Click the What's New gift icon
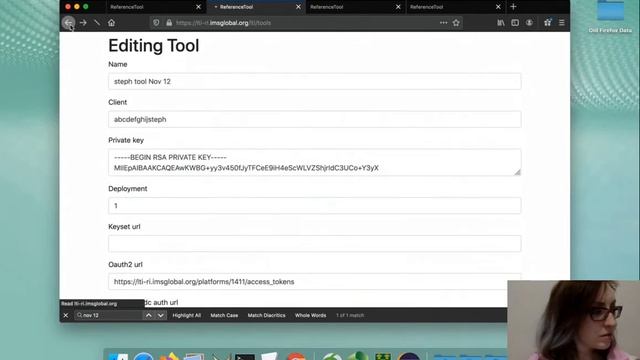This screenshot has height=360, width=640. click(x=548, y=23)
